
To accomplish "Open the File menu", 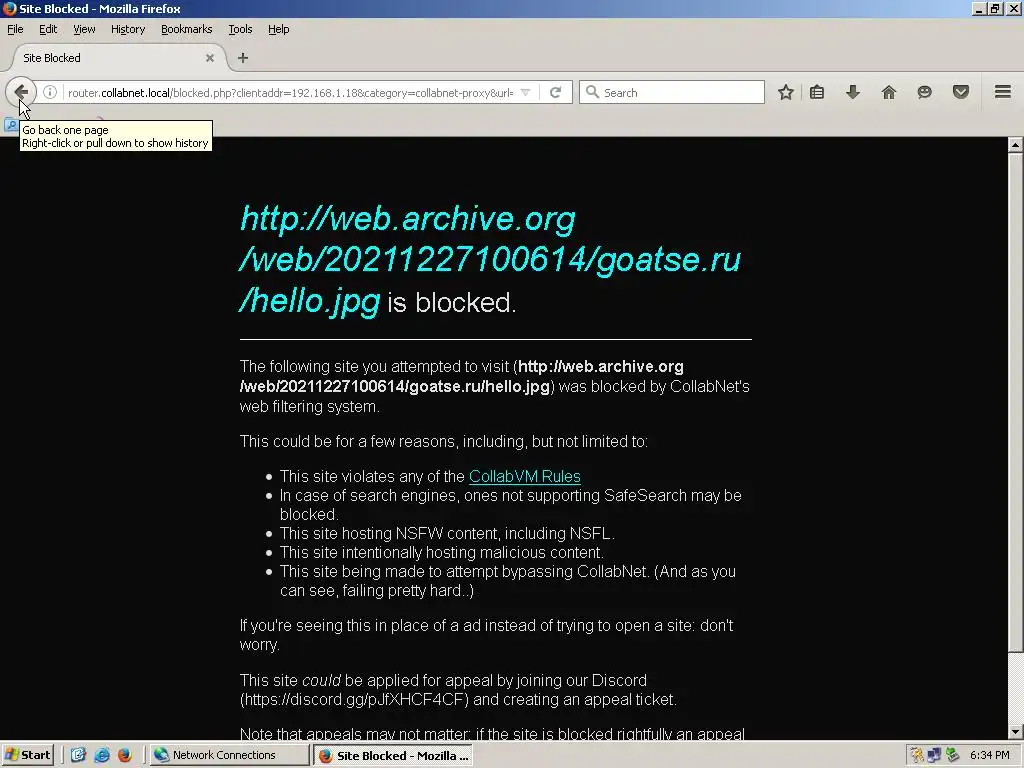I will click(15, 29).
